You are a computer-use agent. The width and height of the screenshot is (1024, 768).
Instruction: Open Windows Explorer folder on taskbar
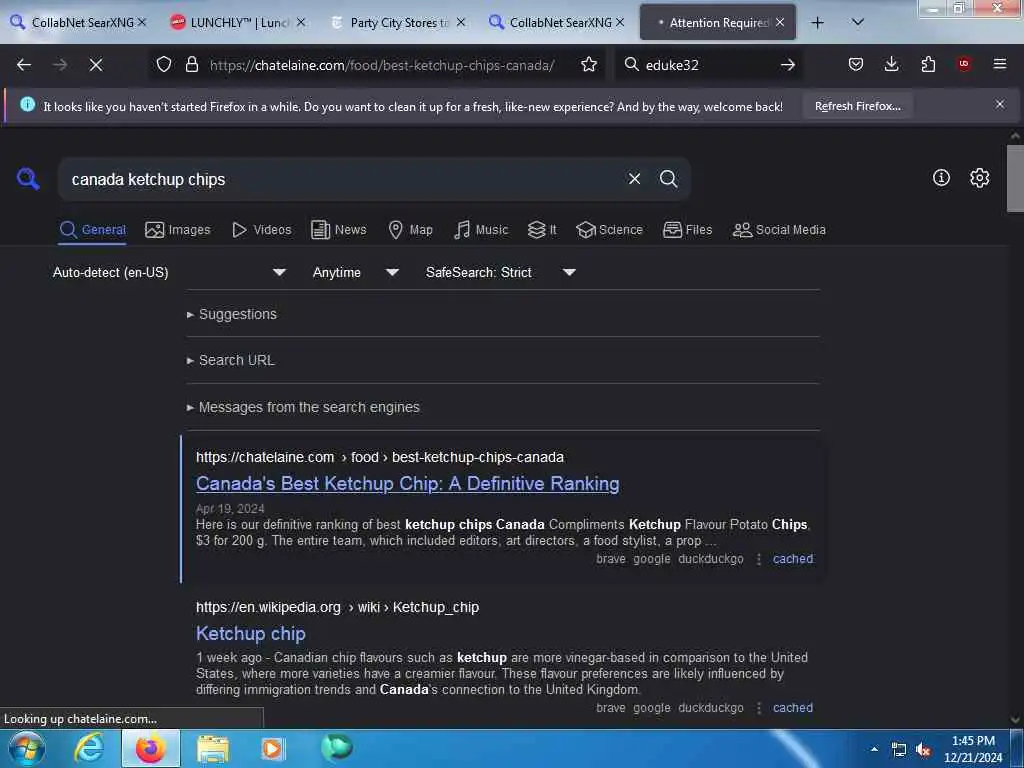(213, 748)
